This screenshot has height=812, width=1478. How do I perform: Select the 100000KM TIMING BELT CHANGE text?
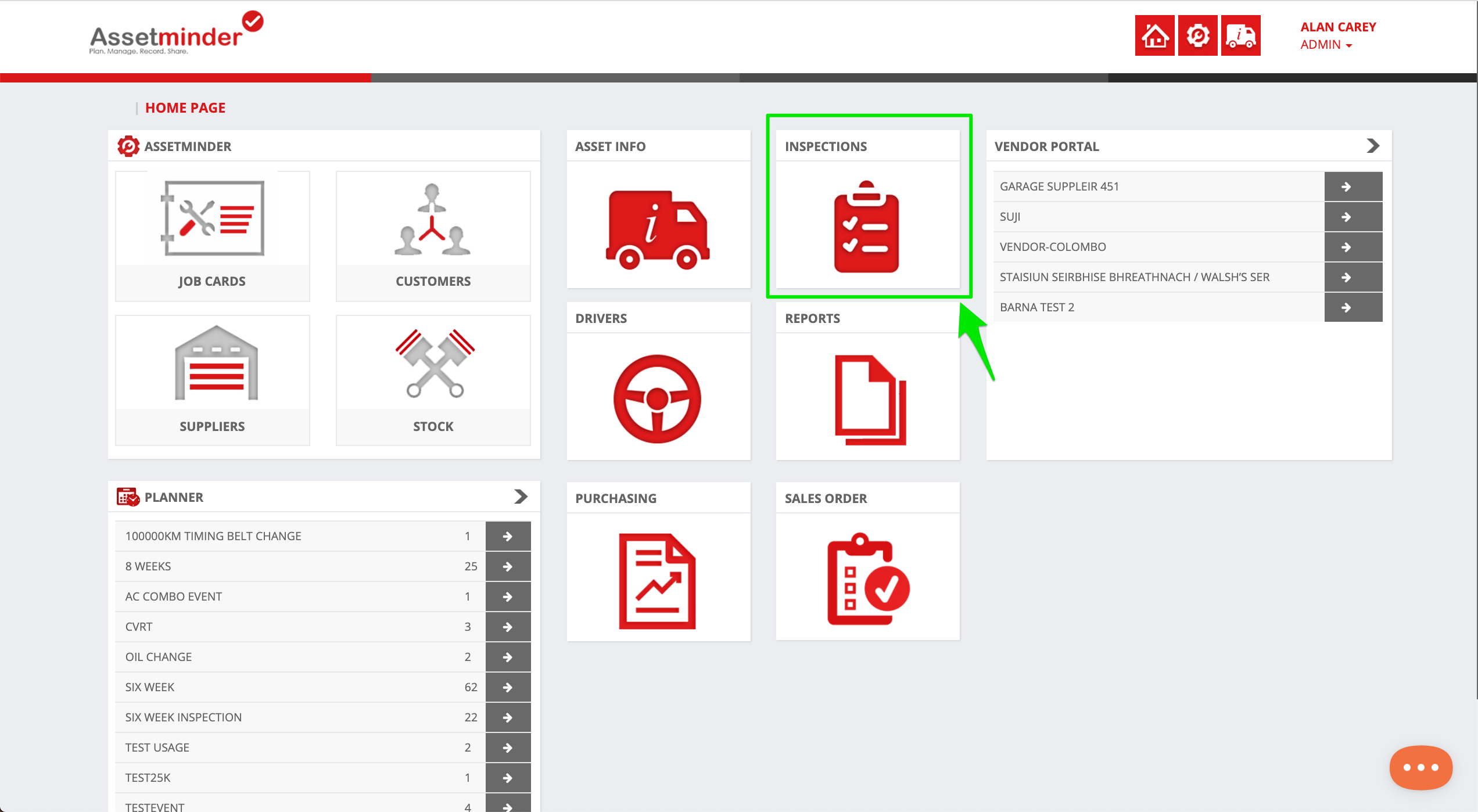[x=213, y=536]
